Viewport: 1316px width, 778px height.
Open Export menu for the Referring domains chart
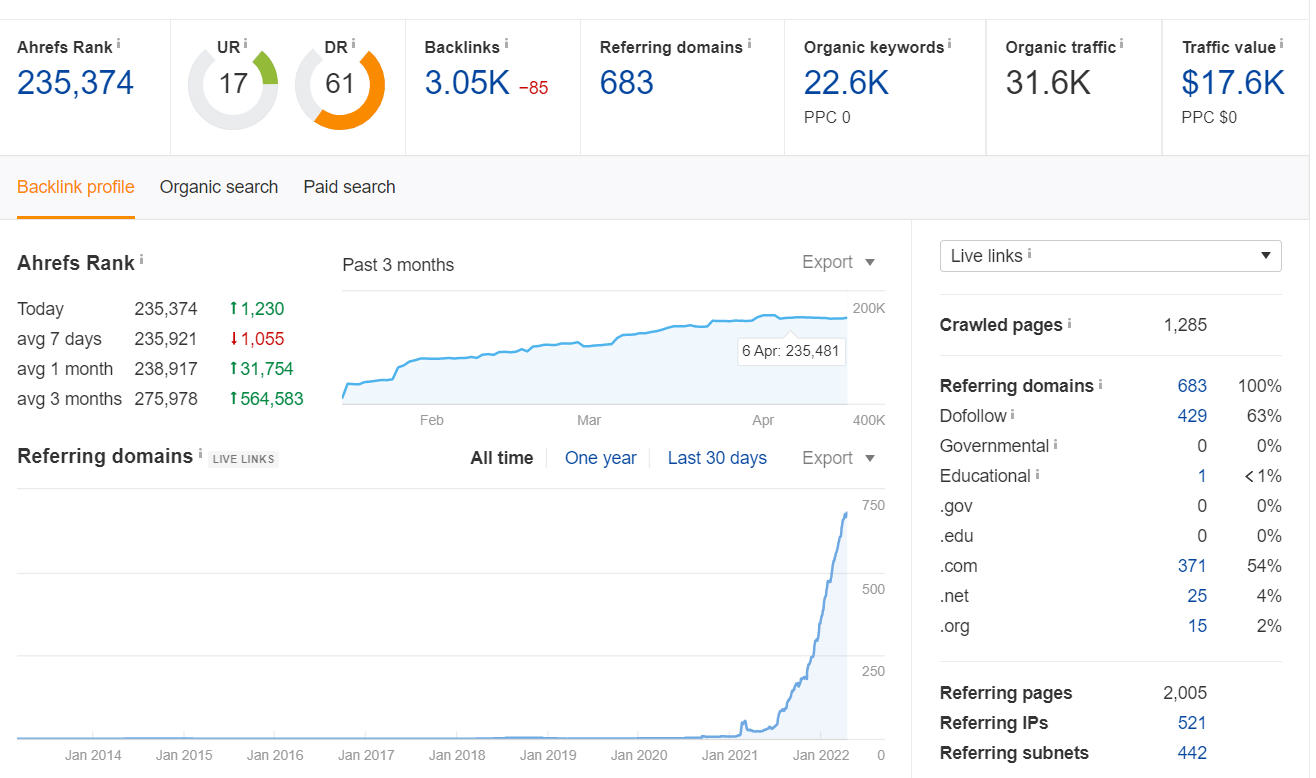[839, 458]
